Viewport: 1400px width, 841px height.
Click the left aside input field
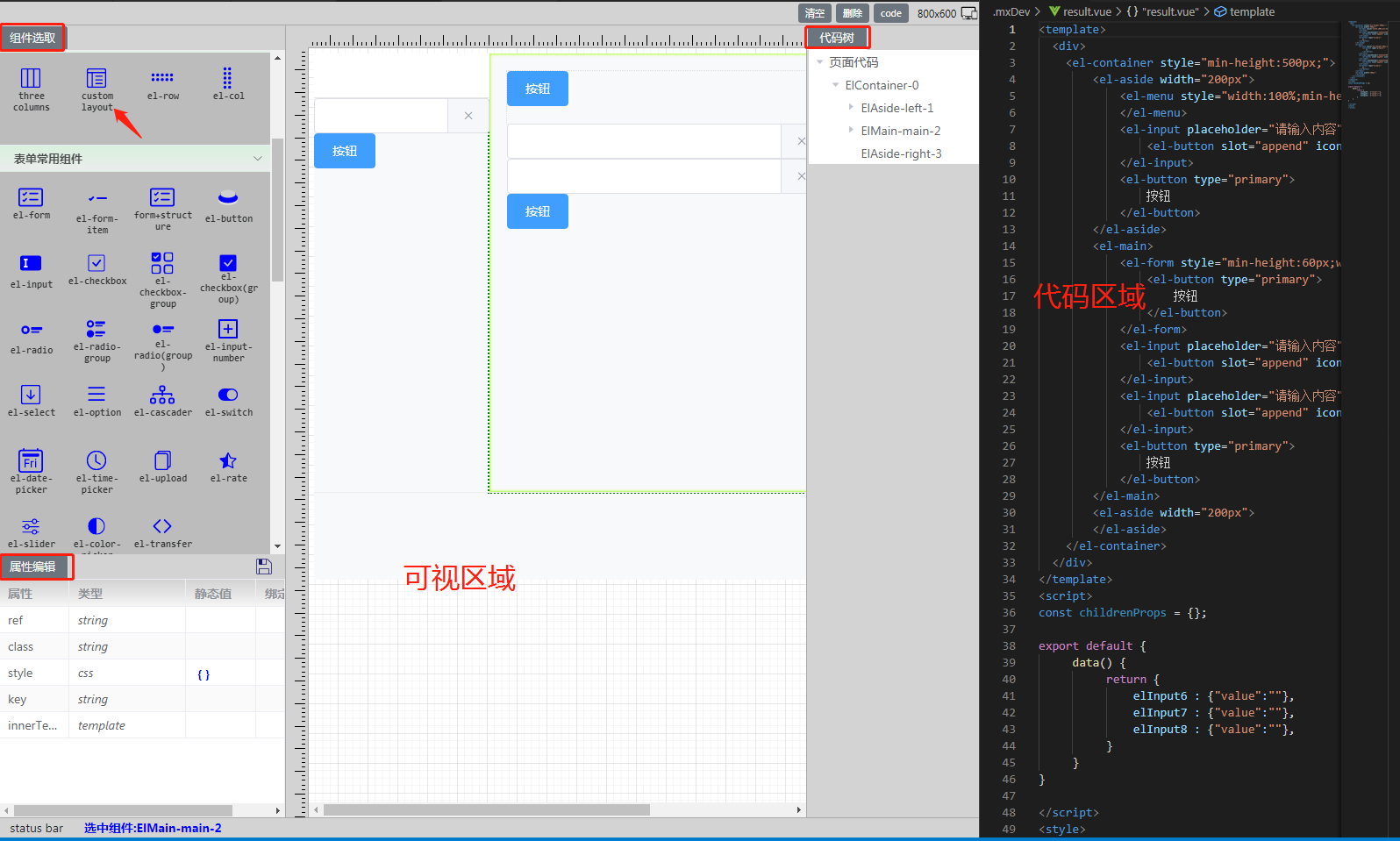pos(381,115)
